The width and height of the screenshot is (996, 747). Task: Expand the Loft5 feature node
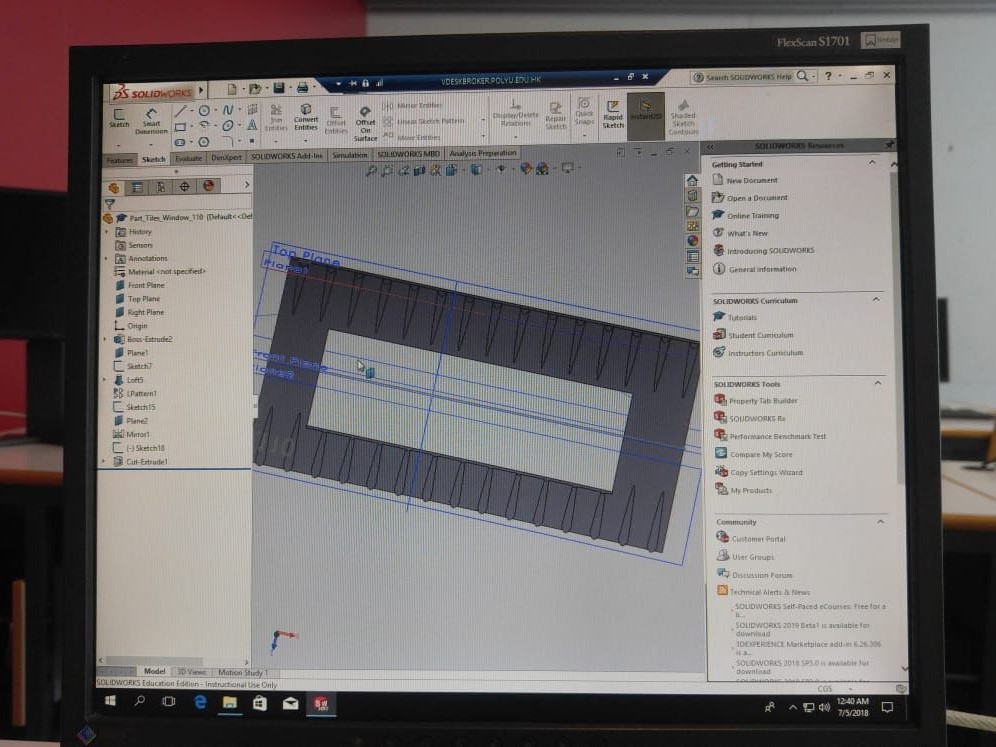tap(105, 380)
